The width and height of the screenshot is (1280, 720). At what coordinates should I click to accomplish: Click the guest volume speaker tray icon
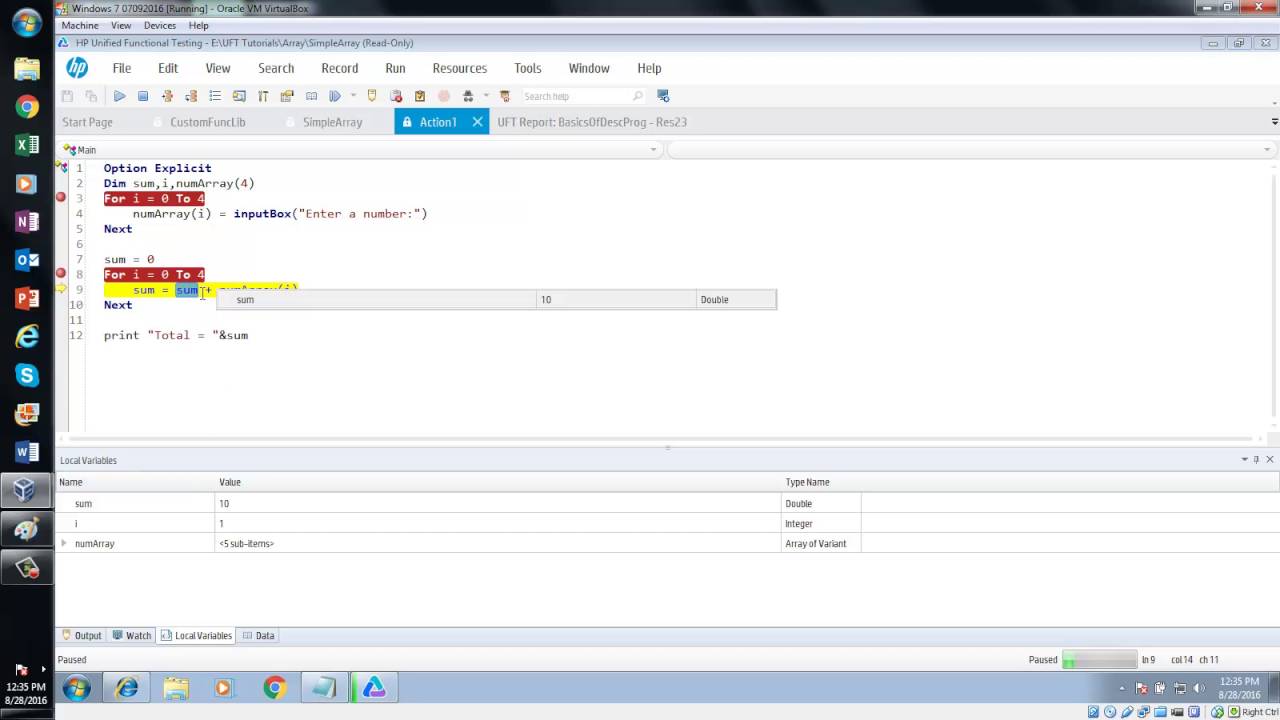(x=1199, y=688)
